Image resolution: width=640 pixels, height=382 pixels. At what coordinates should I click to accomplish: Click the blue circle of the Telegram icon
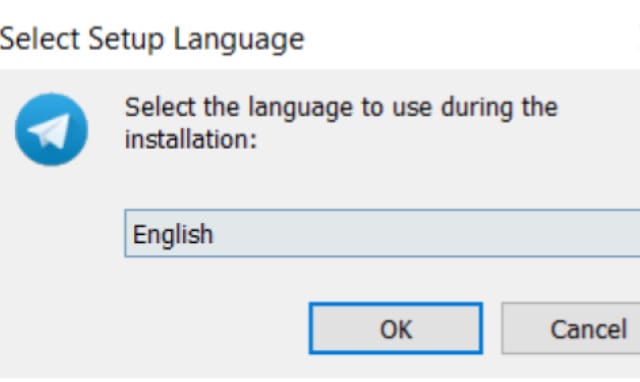click(x=51, y=129)
